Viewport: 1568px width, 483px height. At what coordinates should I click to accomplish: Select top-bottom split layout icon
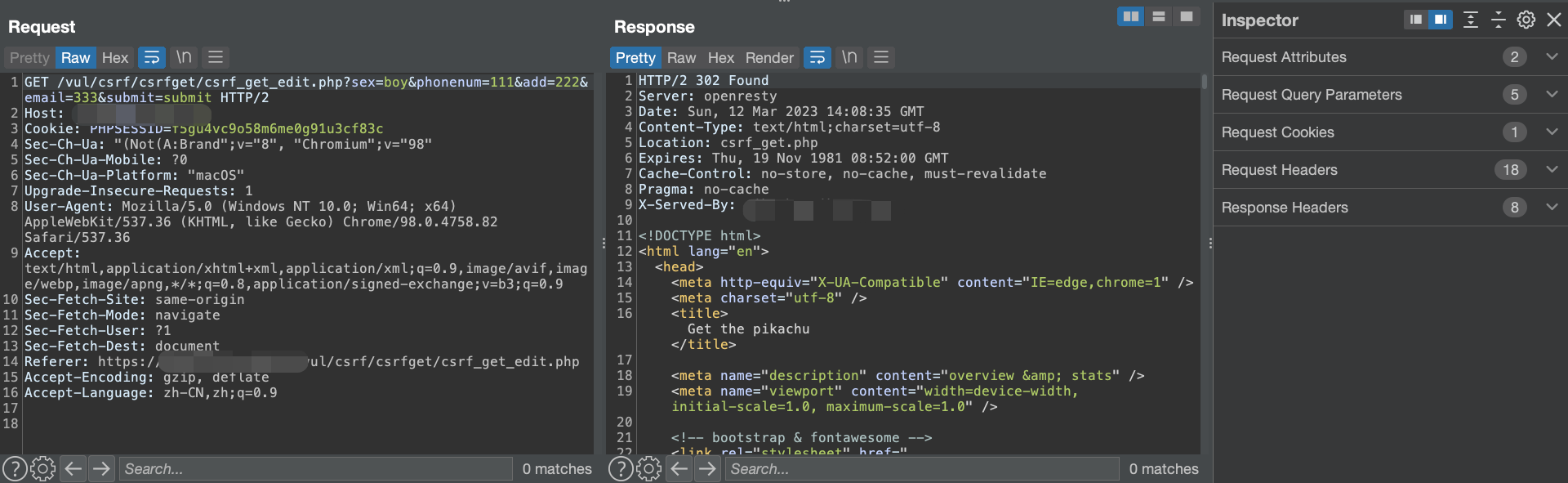point(1159,16)
